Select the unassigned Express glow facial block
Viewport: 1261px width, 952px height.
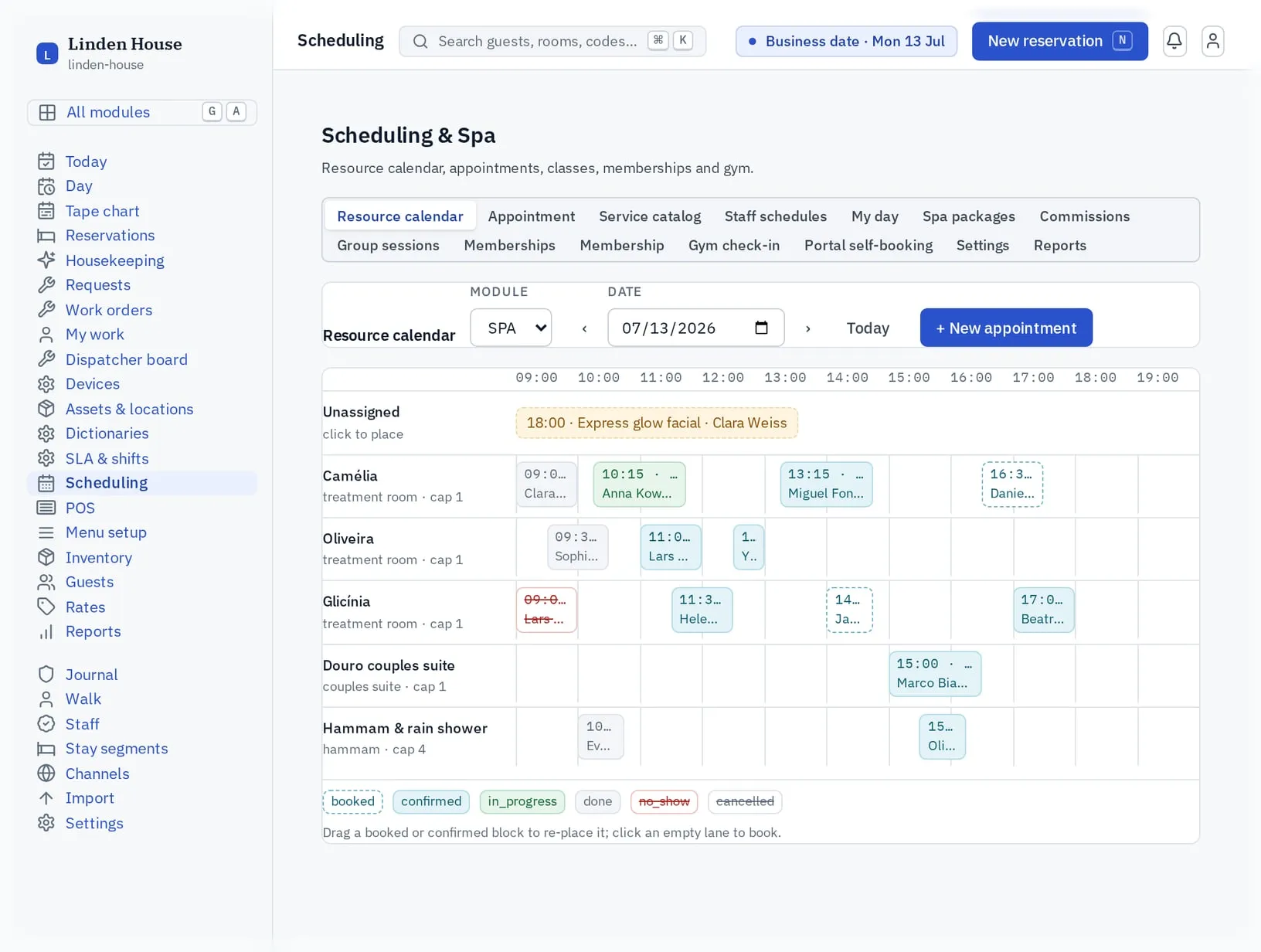657,423
